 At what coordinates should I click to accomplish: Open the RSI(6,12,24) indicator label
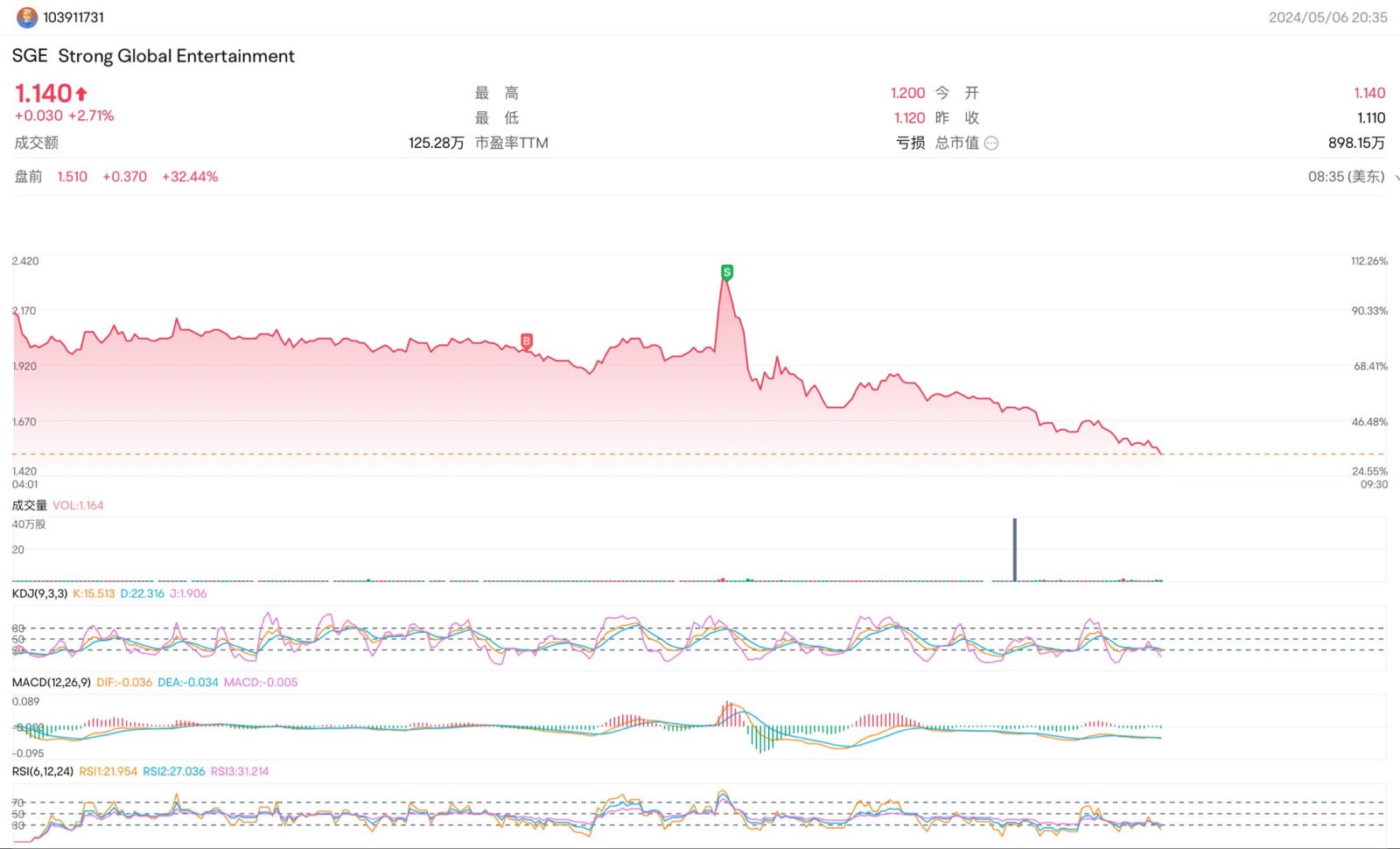(42, 772)
